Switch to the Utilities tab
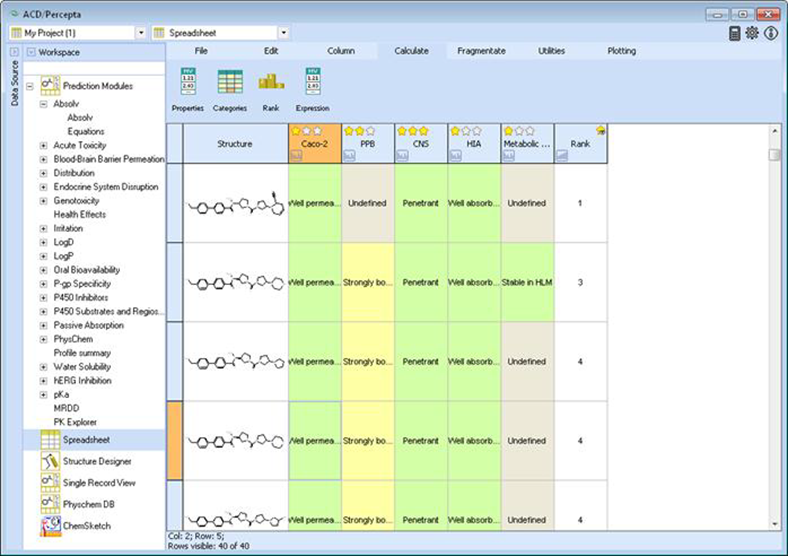 (x=551, y=51)
